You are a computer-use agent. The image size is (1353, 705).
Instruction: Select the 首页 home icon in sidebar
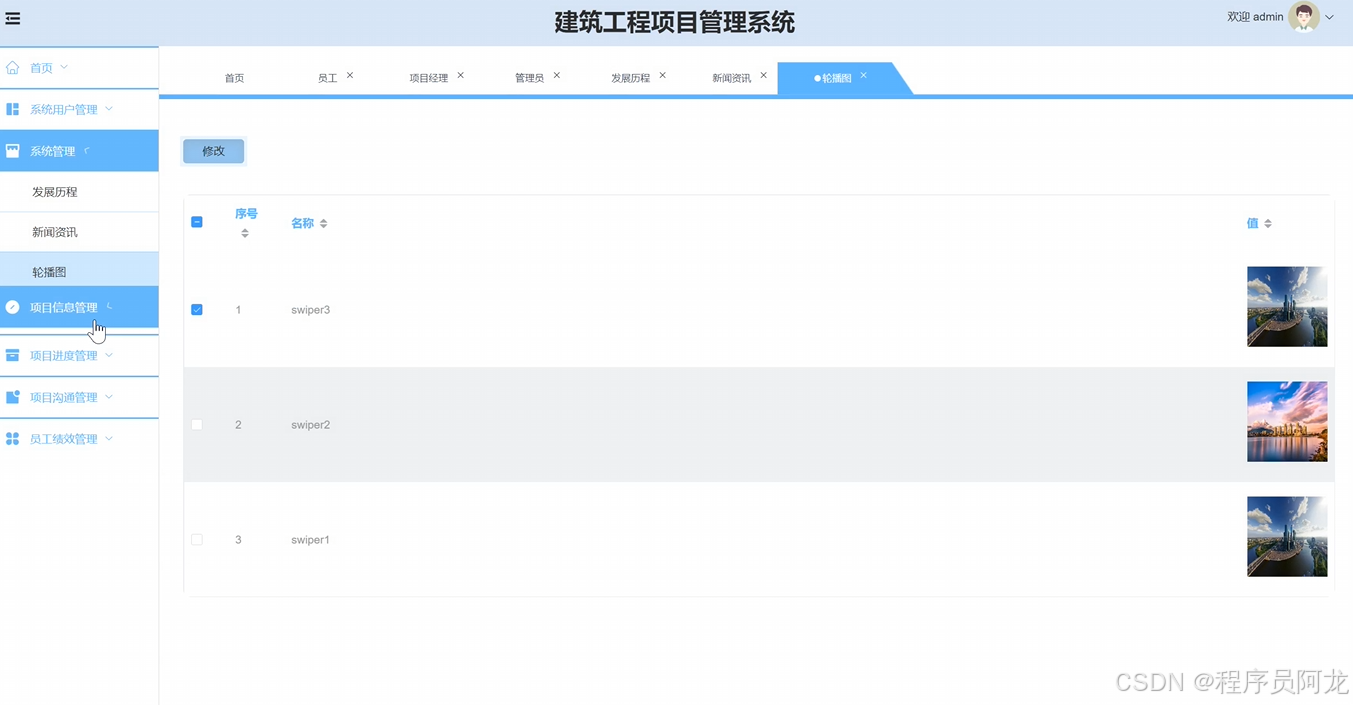tap(14, 67)
